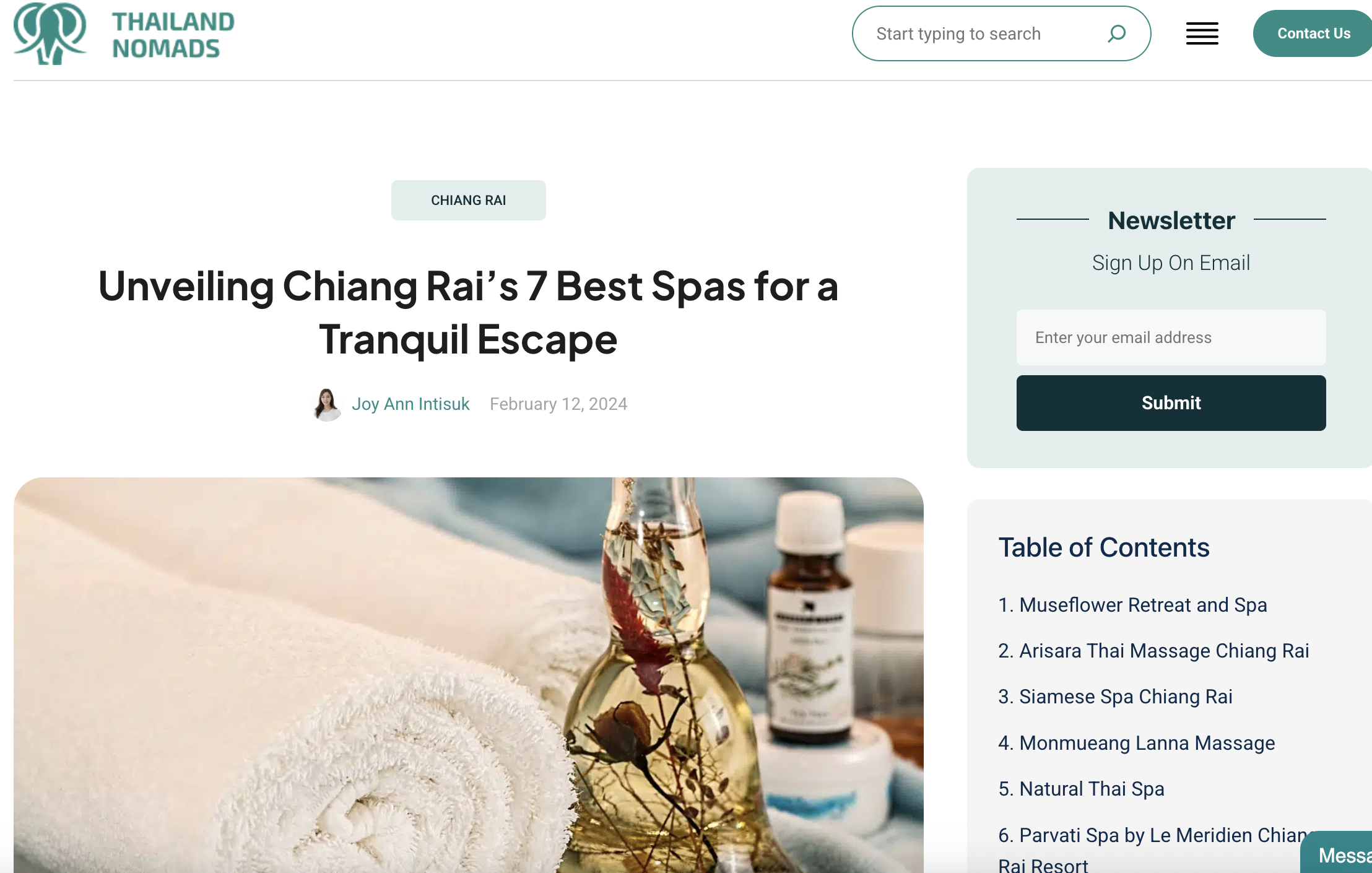This screenshot has height=873, width=1372.
Task: Click the article title heading
Action: [x=469, y=313]
